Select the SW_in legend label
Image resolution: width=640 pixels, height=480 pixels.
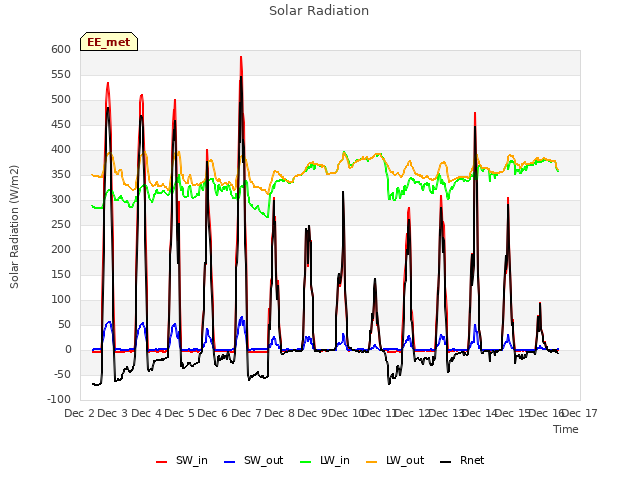pos(191,460)
